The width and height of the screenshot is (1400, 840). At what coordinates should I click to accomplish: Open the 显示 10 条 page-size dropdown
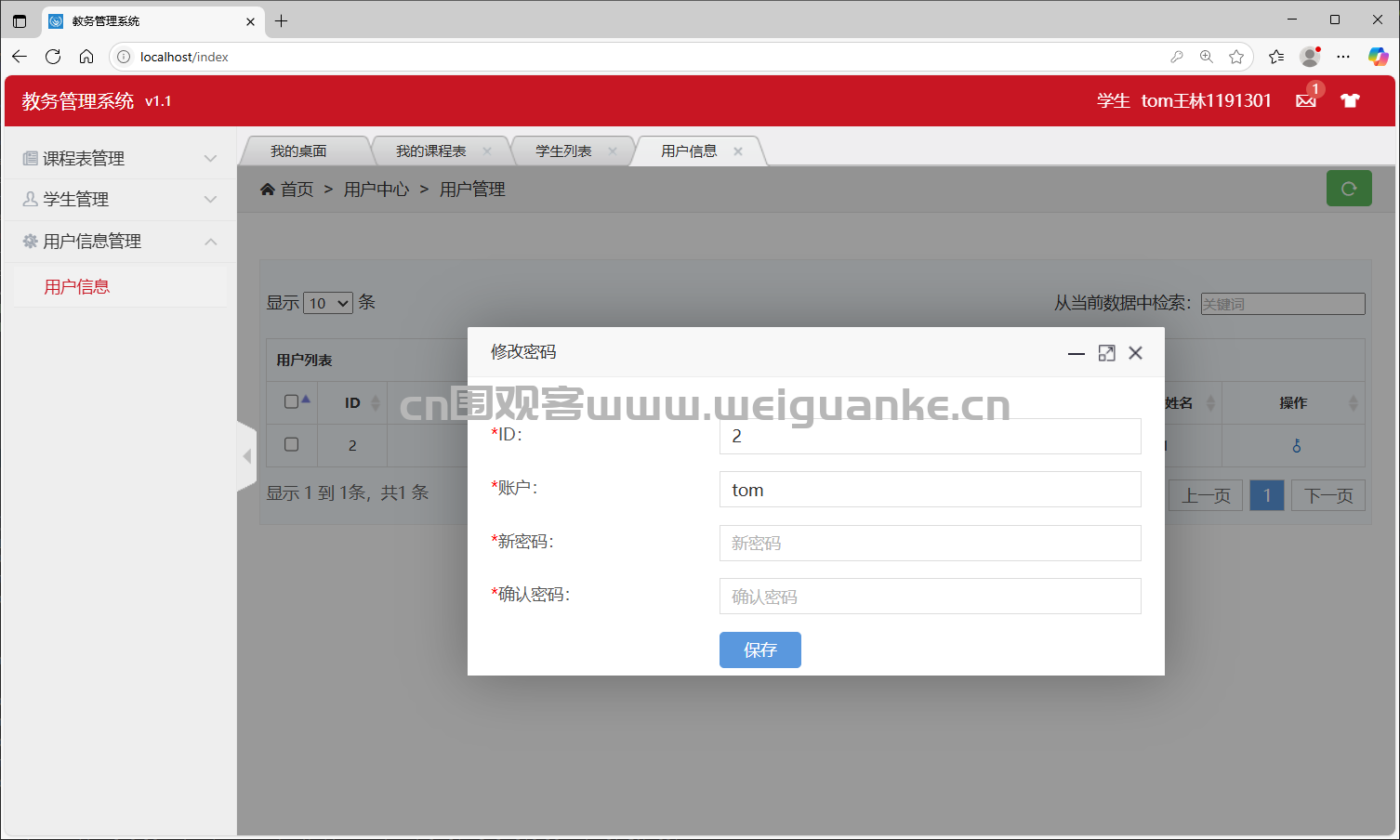[328, 303]
